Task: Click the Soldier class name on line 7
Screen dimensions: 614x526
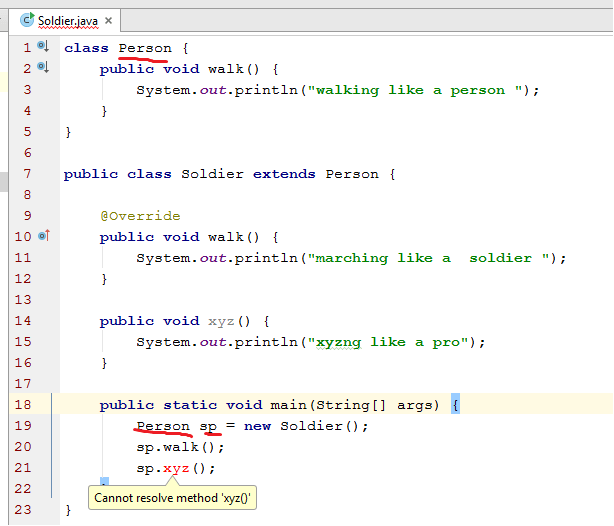Action: click(x=212, y=174)
